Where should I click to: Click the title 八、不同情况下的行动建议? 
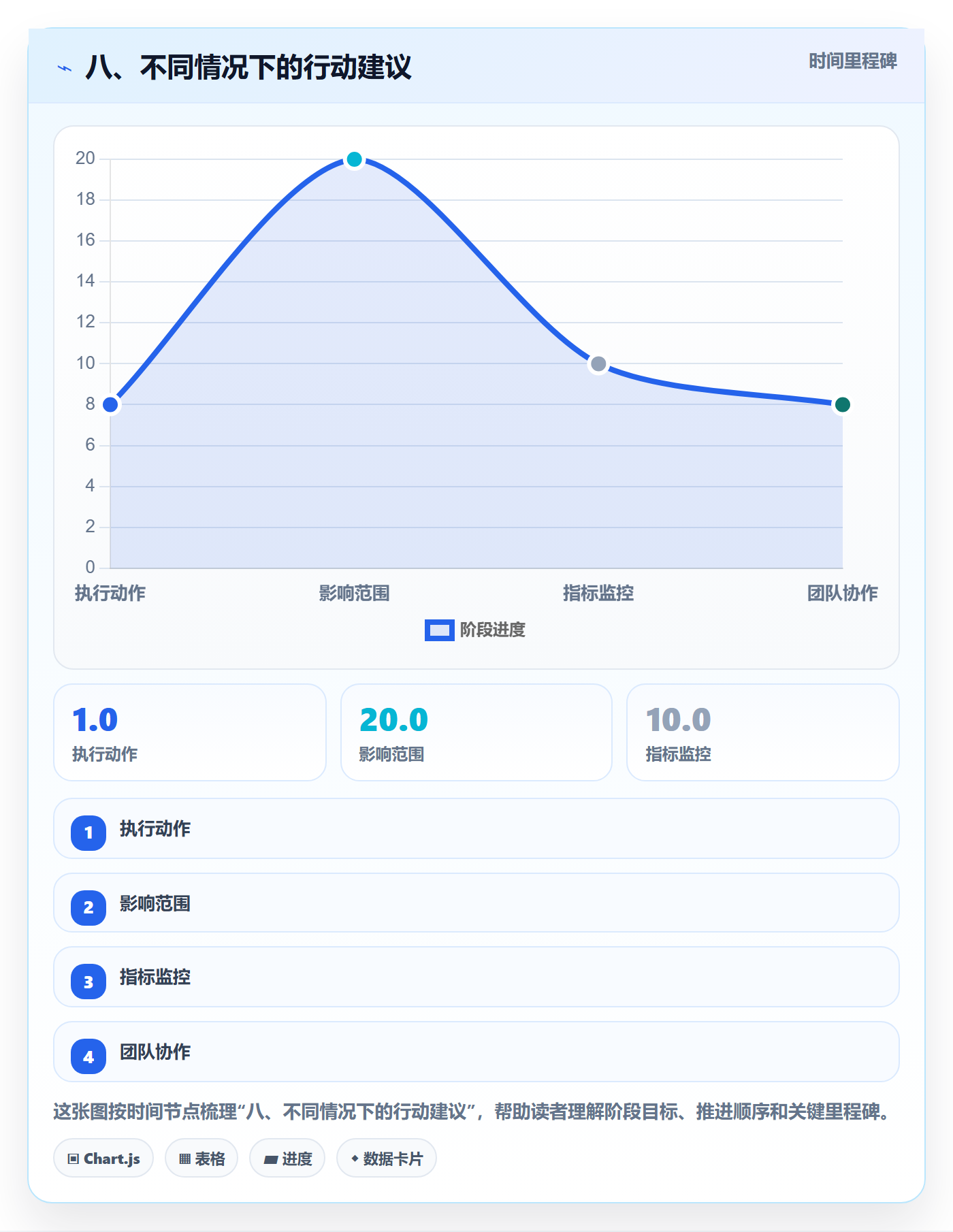[x=248, y=68]
